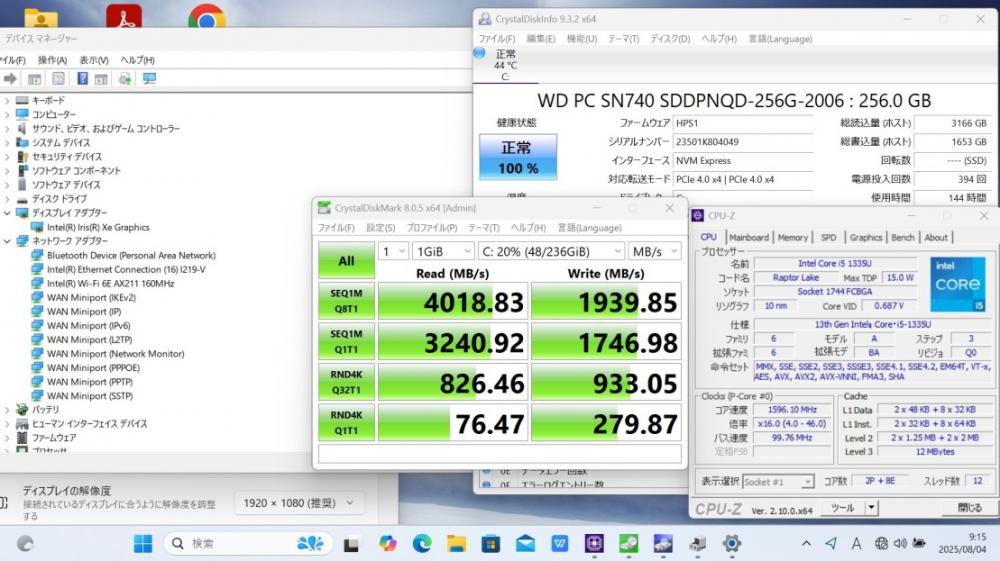This screenshot has height=561, width=1000.
Task: Run the RND4K Q32T1 test
Action: click(346, 382)
